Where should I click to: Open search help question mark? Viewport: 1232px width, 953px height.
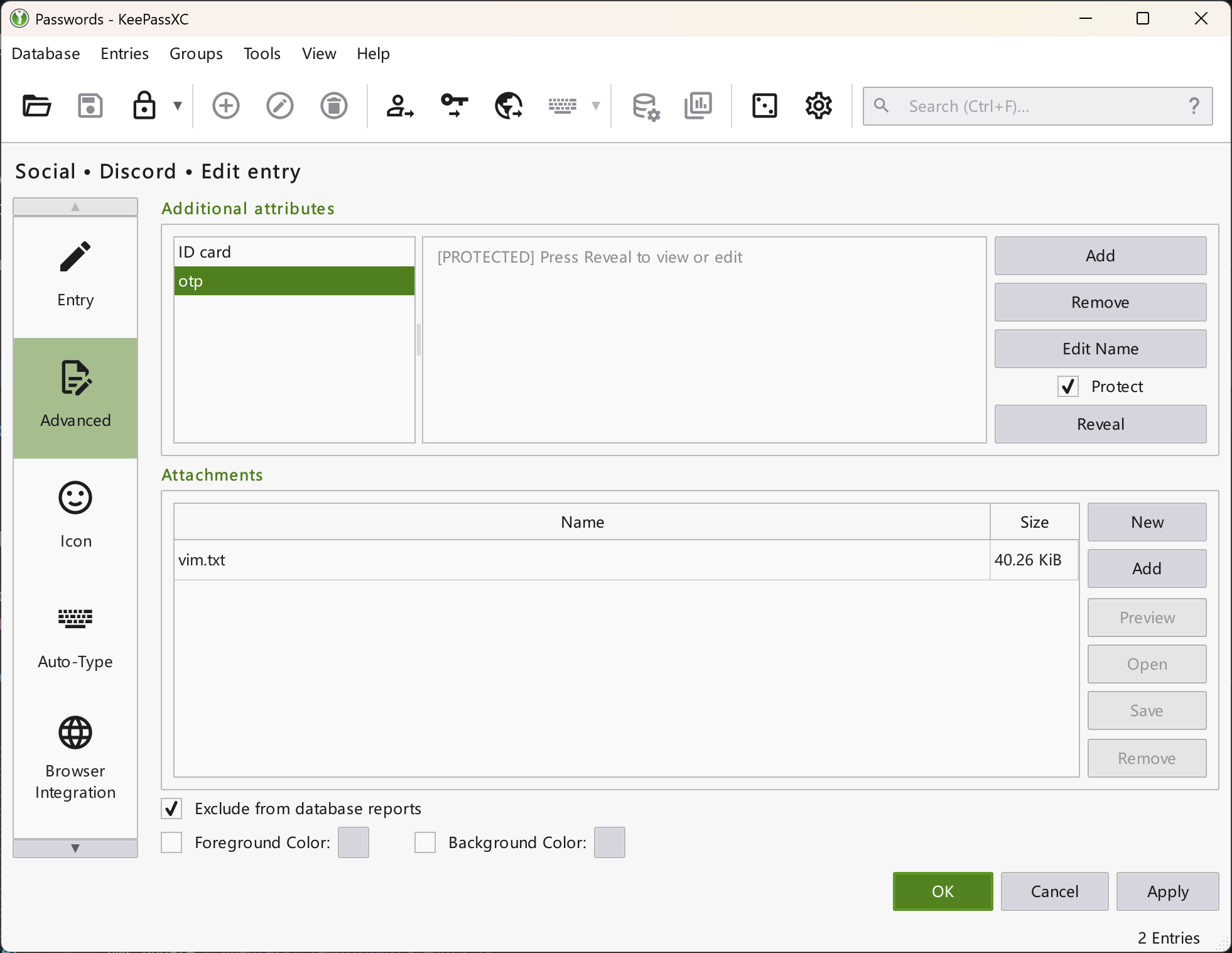(x=1194, y=106)
